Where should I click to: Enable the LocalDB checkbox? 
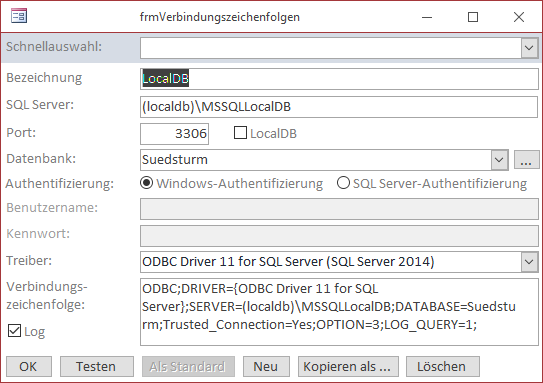click(x=240, y=133)
